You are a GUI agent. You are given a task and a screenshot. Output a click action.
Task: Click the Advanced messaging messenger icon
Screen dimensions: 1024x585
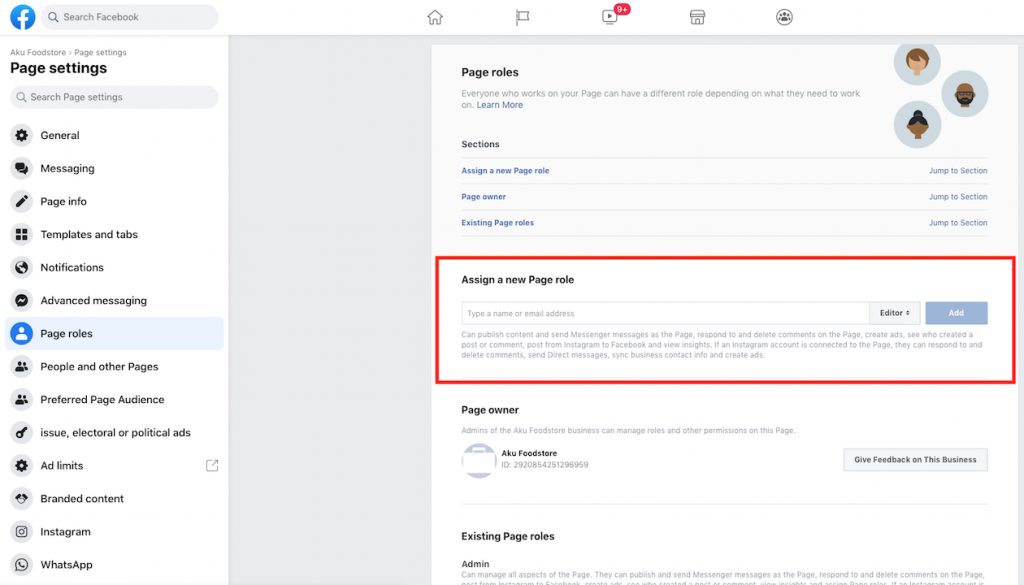[x=22, y=300]
